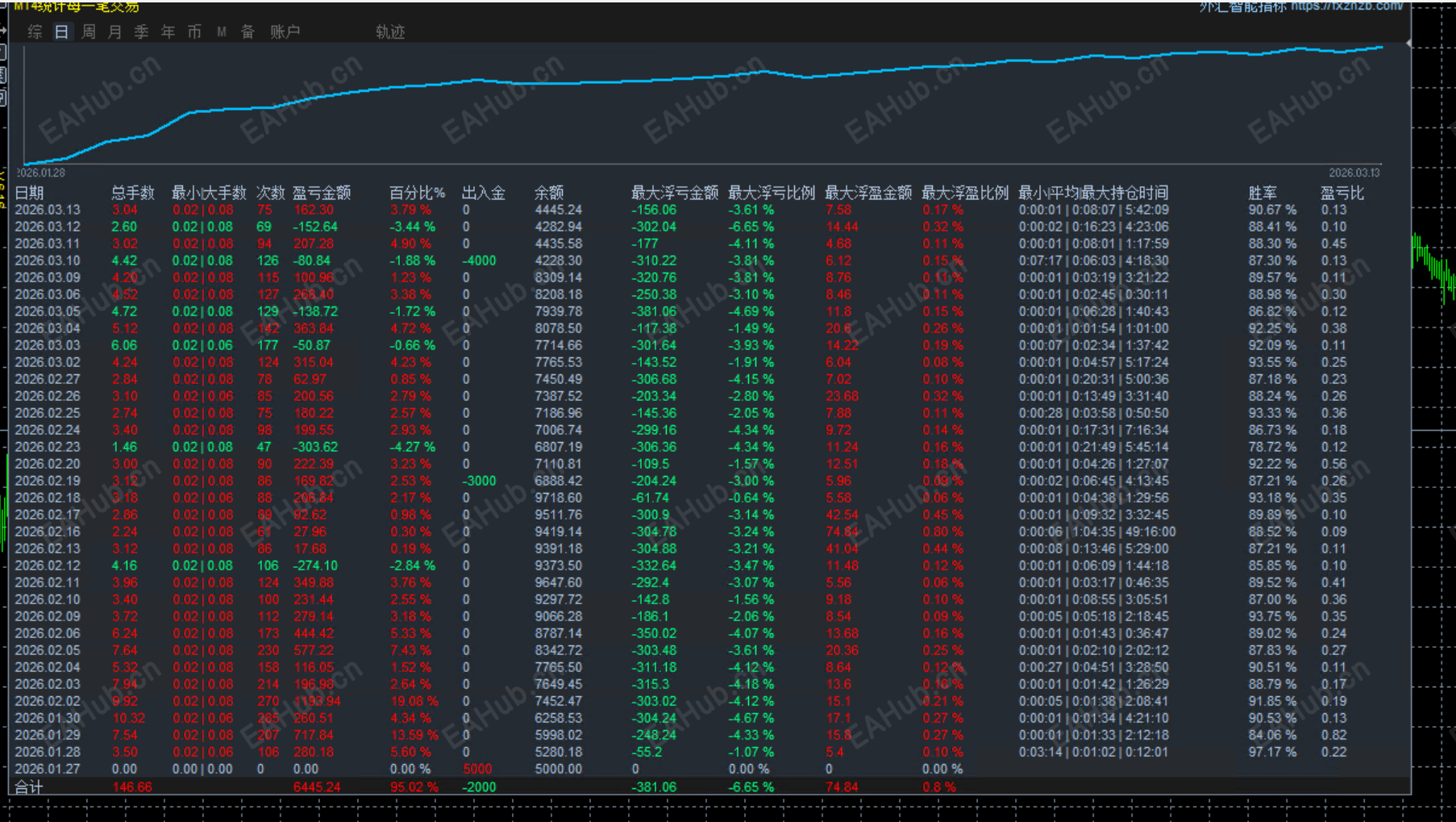Click the 8309.14 balance cell
The width and height of the screenshot is (1456, 822).
[558, 277]
